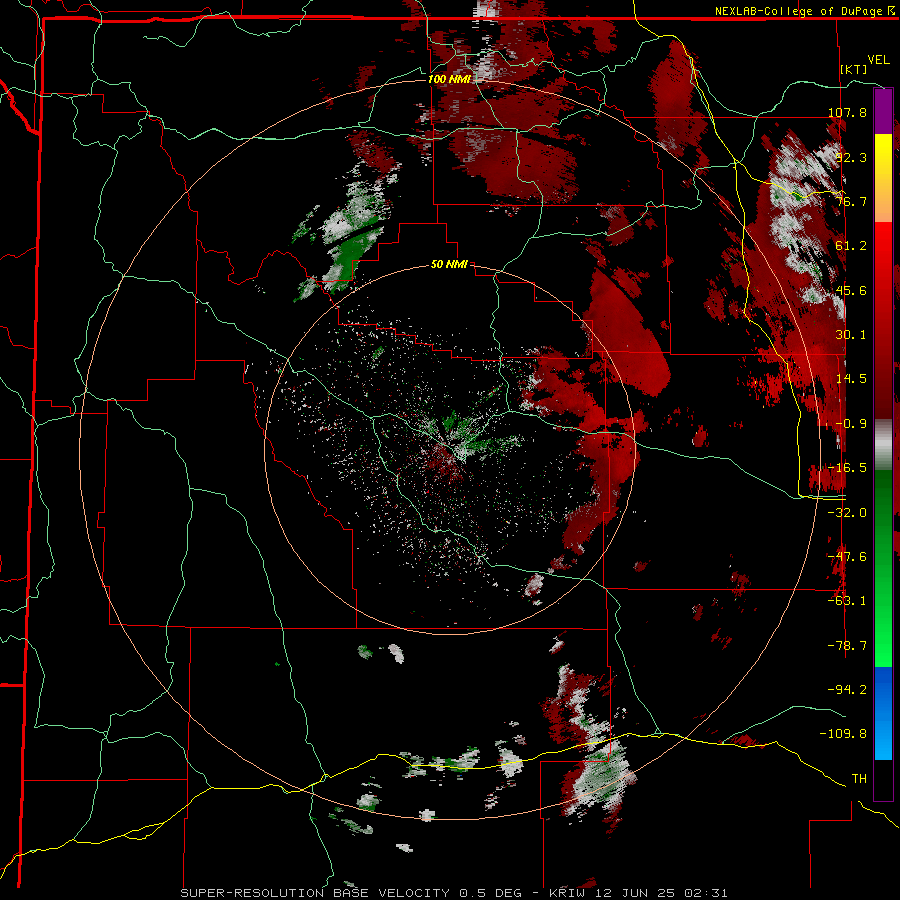Screen dimensions: 900x900
Task: Click the -63.1 velocity scale value
Action: point(848,601)
